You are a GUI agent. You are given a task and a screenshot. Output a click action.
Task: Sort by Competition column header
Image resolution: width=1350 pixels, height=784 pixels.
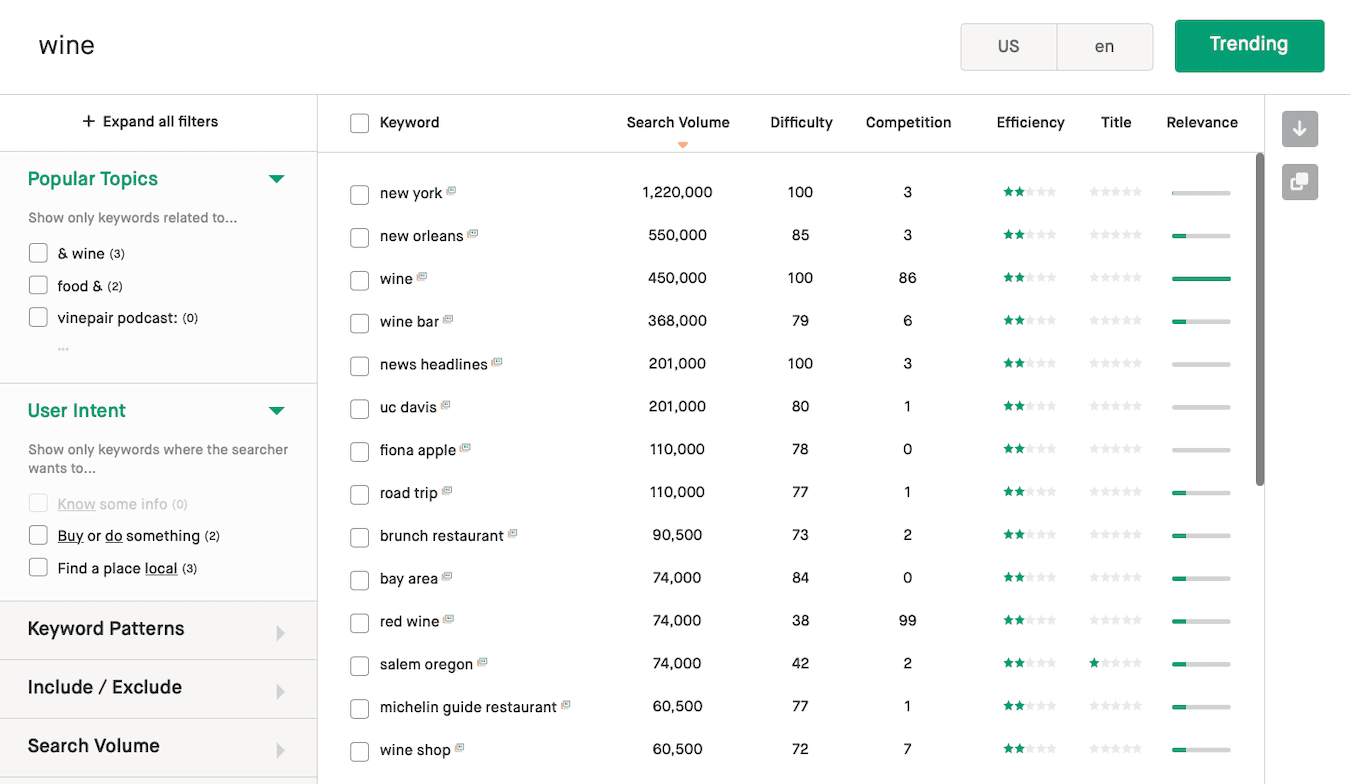[x=908, y=122]
